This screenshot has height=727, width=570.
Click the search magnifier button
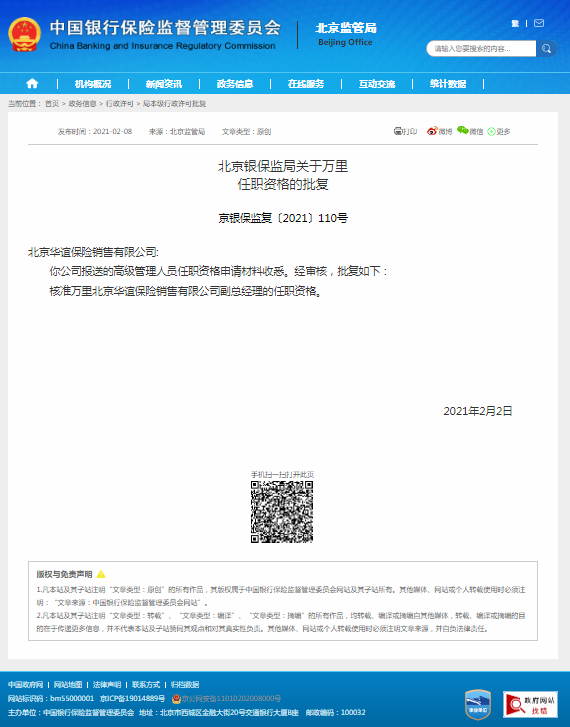pos(546,49)
